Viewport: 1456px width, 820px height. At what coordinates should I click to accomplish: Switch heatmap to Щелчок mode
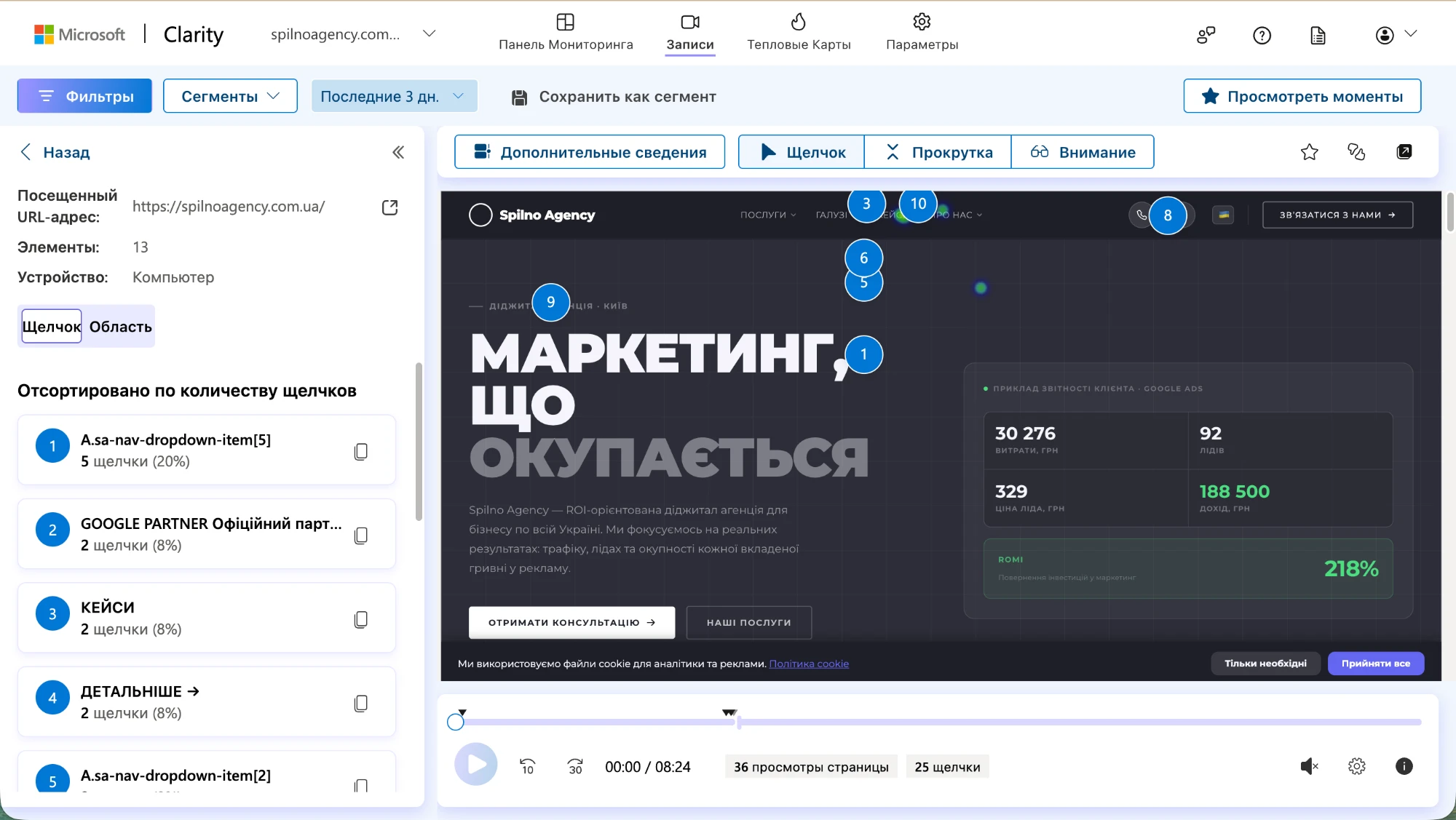(802, 151)
